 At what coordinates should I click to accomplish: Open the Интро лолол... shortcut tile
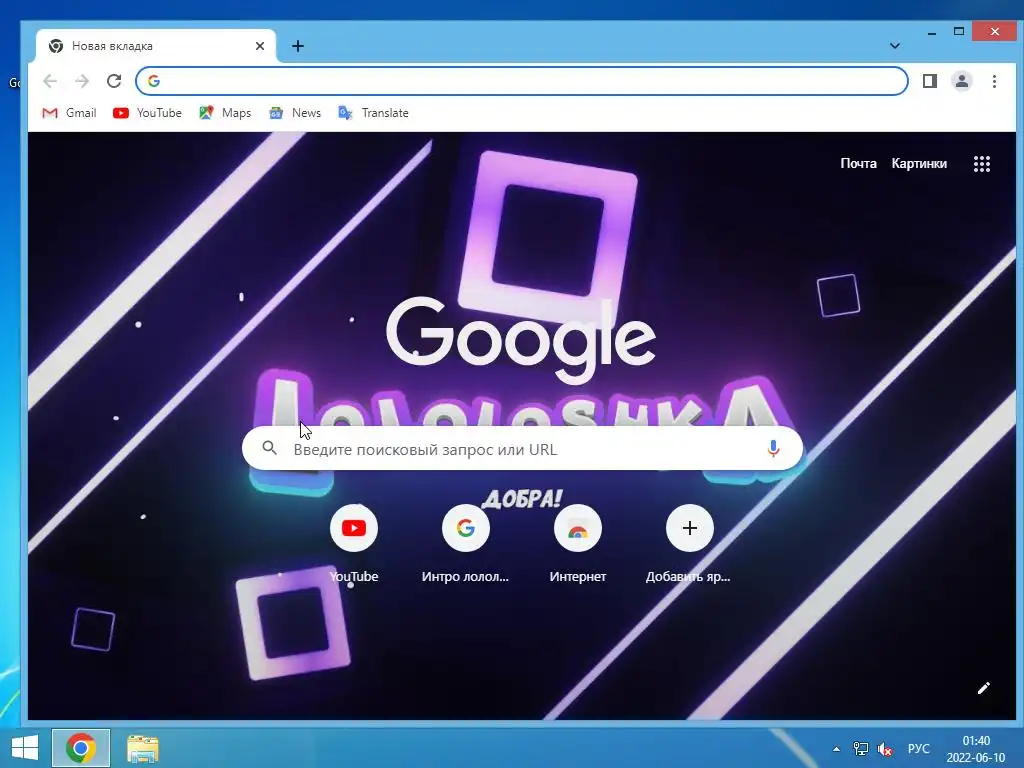[465, 543]
